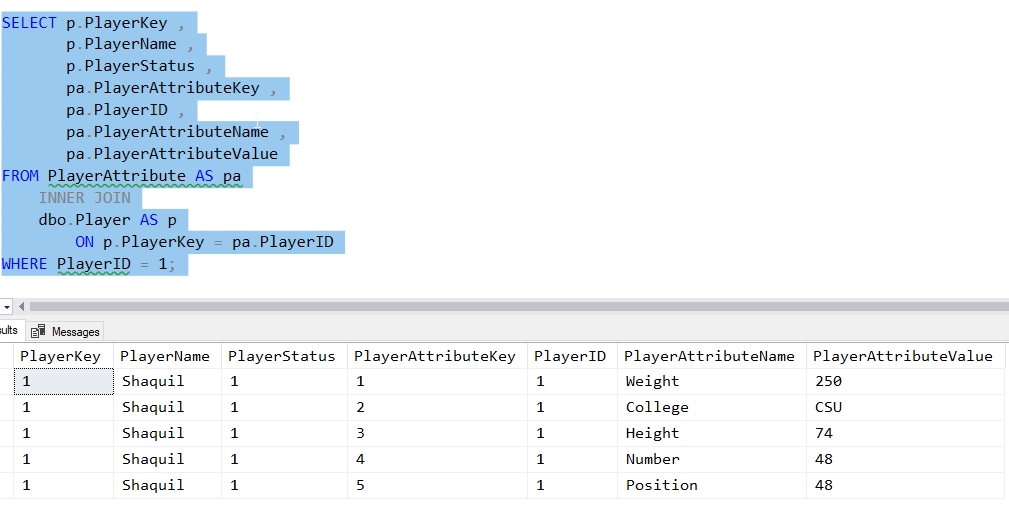The image size is (1009, 515).
Task: Select the PlayerAttributeName column header
Action: point(710,356)
